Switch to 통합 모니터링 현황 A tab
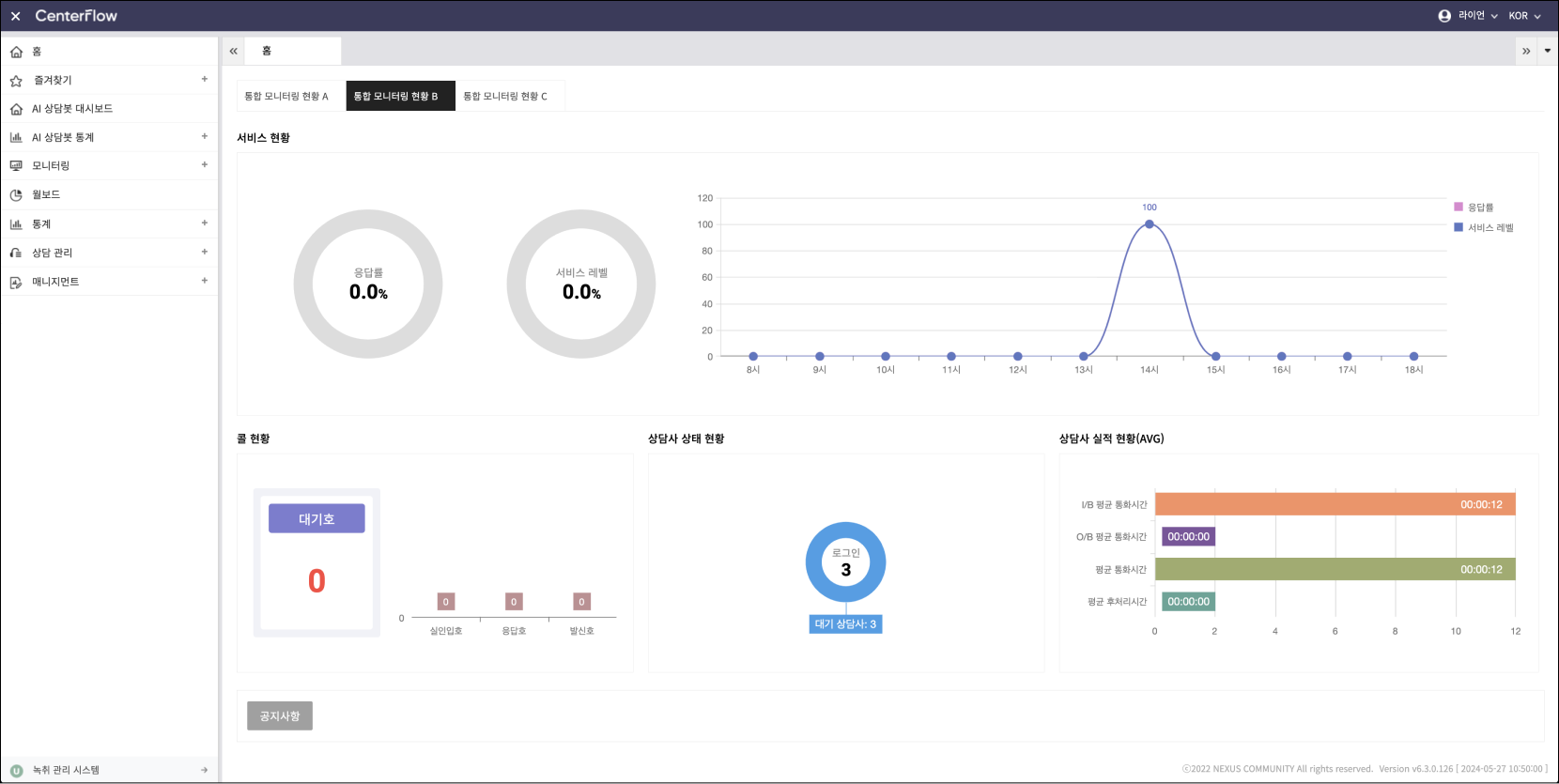The width and height of the screenshot is (1559, 784). click(x=286, y=96)
